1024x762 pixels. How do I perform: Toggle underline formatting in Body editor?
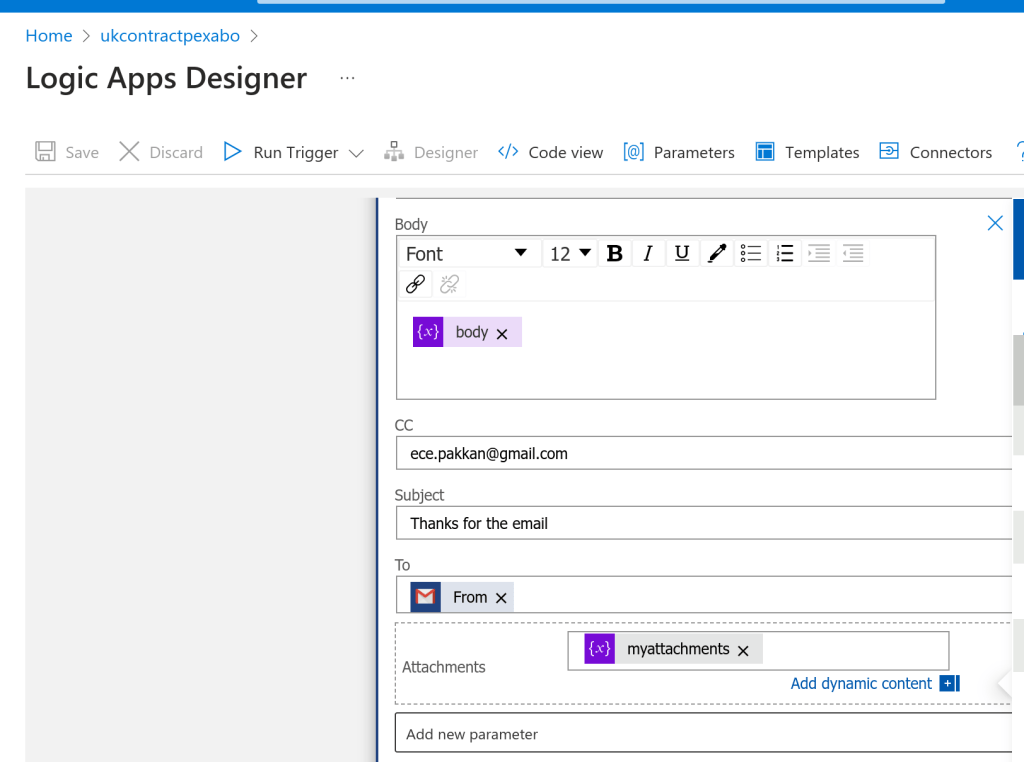pyautogui.click(x=682, y=253)
